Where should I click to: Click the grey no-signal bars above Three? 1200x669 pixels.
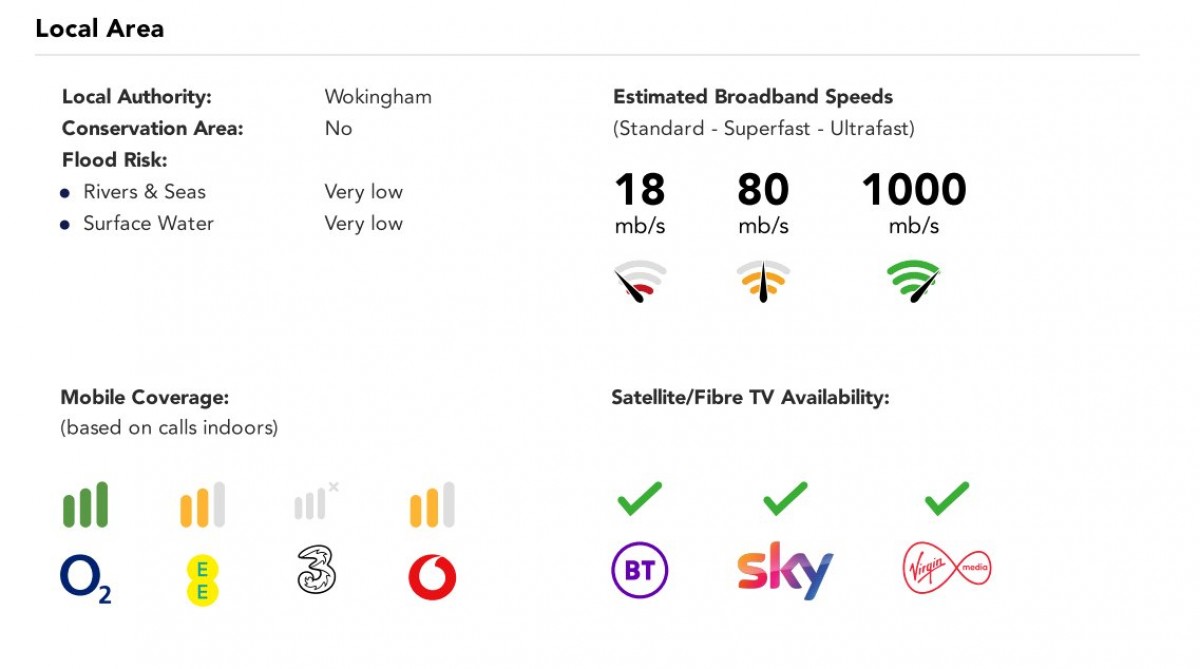coord(314,503)
